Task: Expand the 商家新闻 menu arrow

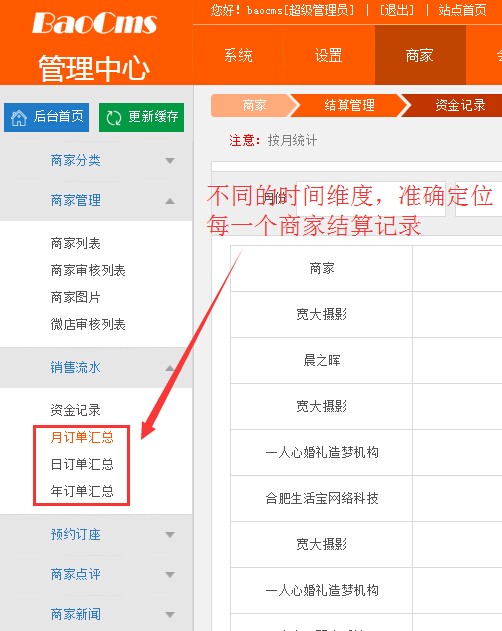Action: coord(170,615)
